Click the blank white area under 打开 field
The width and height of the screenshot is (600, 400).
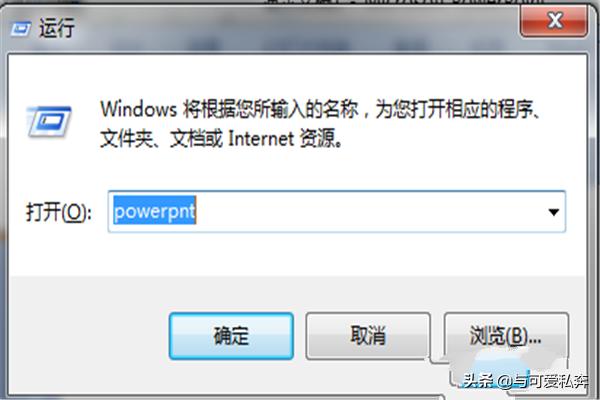tap(298, 253)
